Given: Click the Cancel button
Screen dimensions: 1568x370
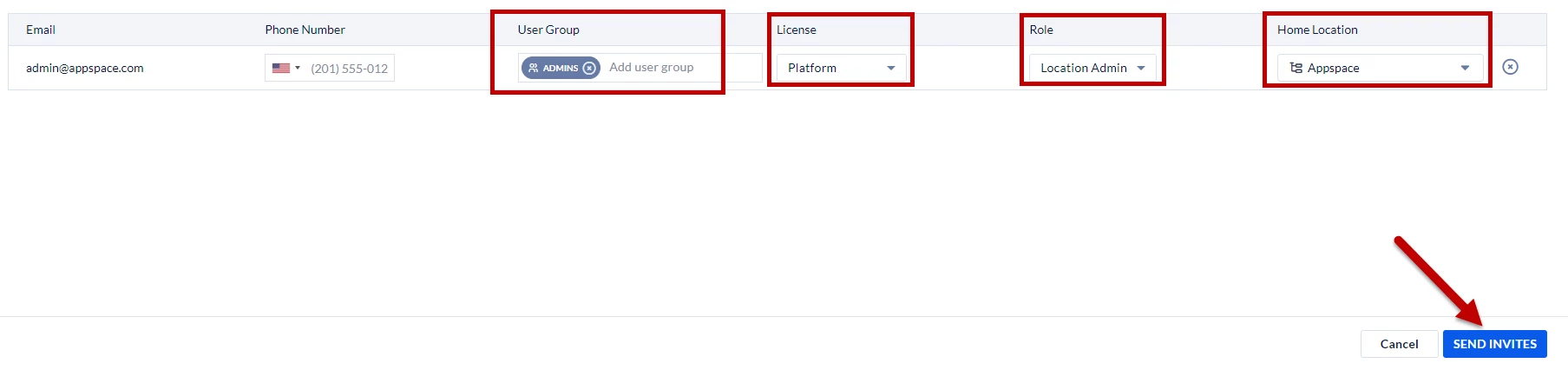Looking at the screenshot, I should click(1399, 344).
